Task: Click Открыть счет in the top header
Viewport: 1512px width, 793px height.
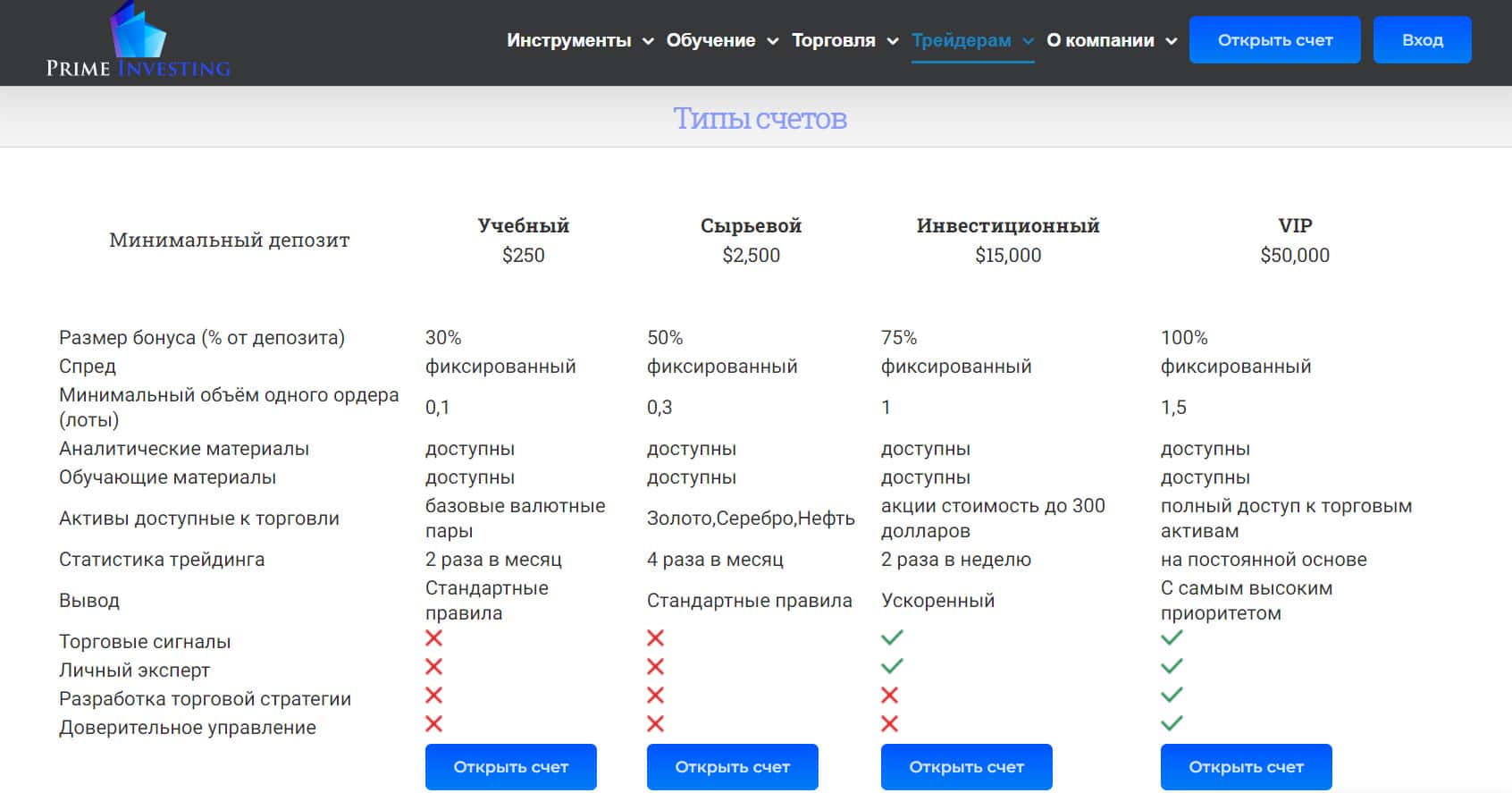Action: tap(1274, 40)
